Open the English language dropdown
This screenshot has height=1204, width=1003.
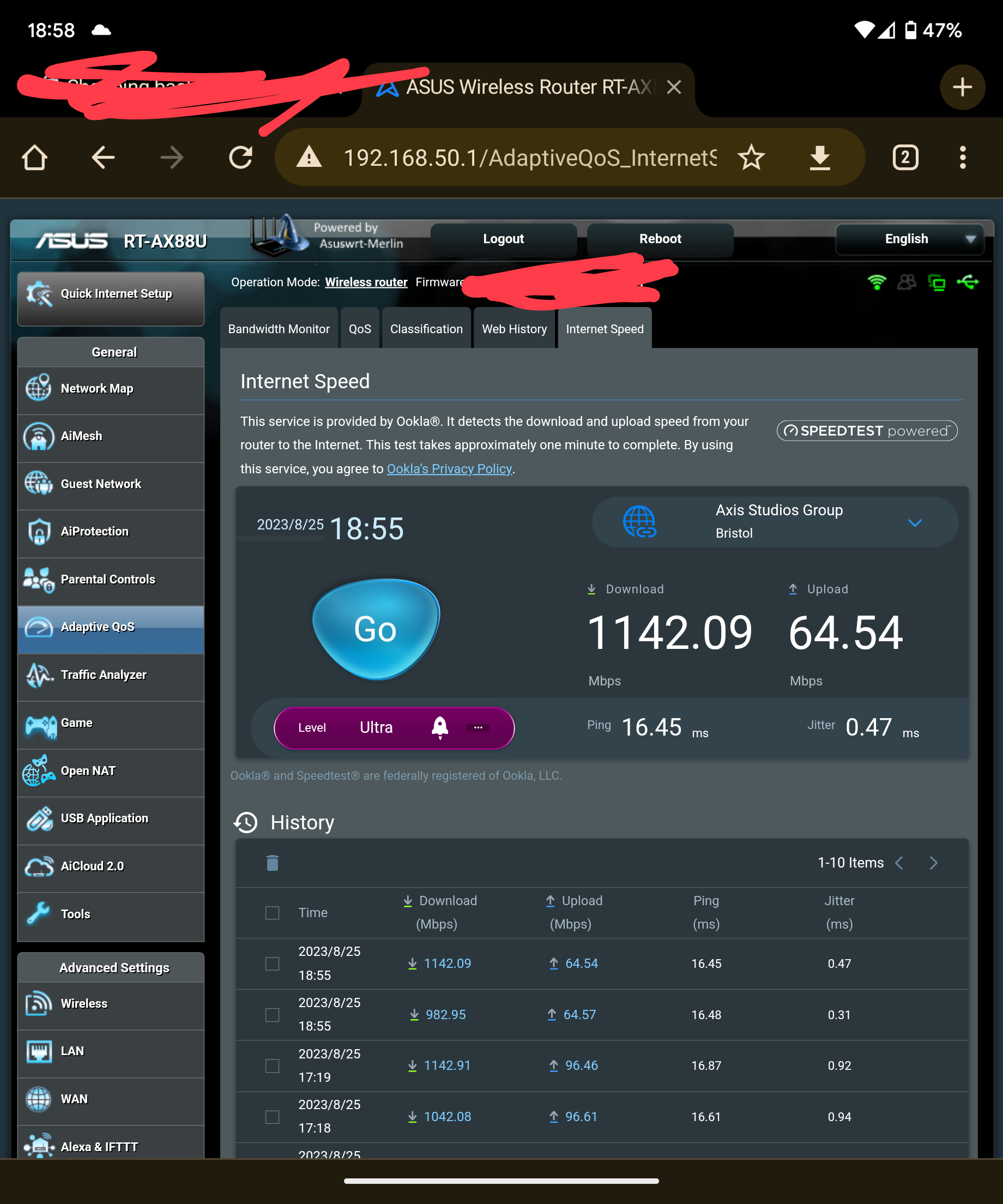(910, 239)
